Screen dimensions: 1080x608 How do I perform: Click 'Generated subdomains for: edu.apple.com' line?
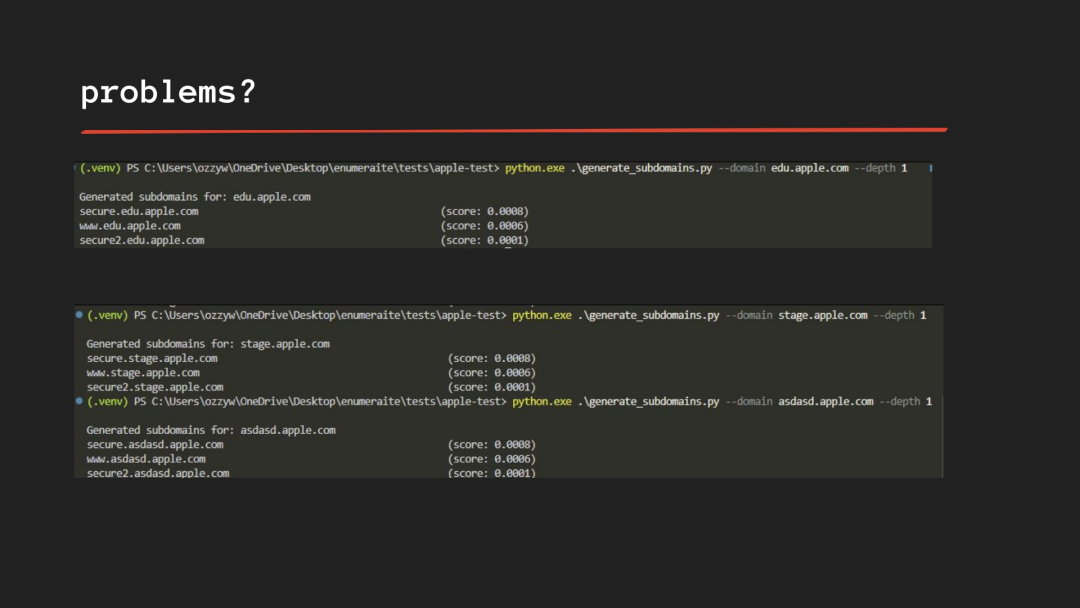tap(195, 197)
